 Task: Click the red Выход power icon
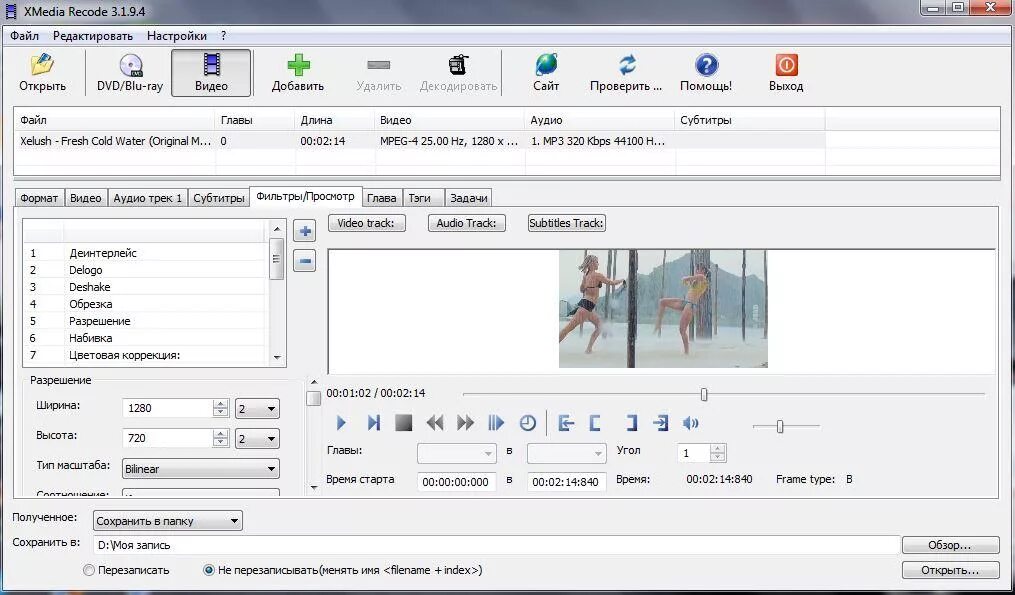pos(786,65)
